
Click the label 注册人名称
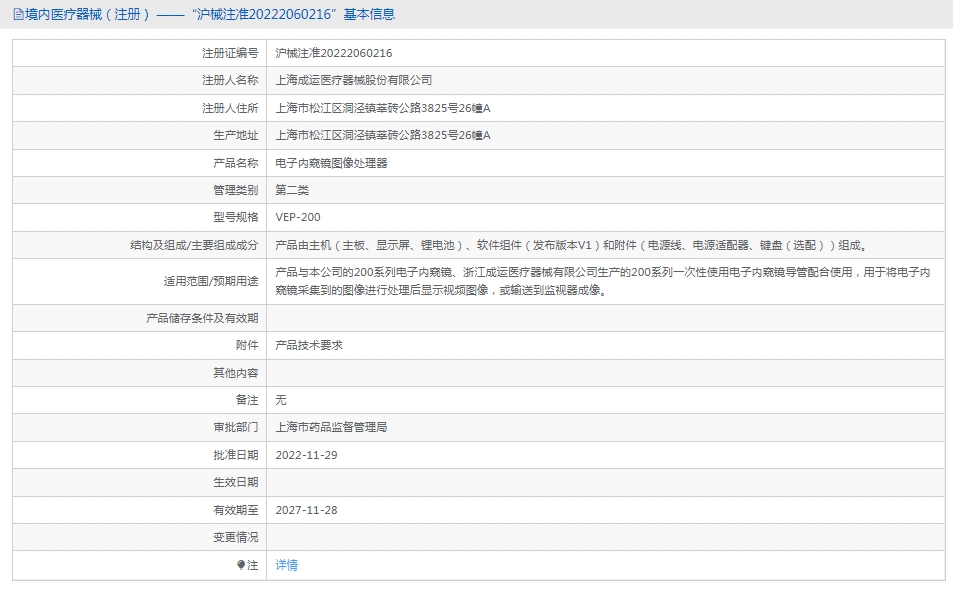click(x=230, y=80)
